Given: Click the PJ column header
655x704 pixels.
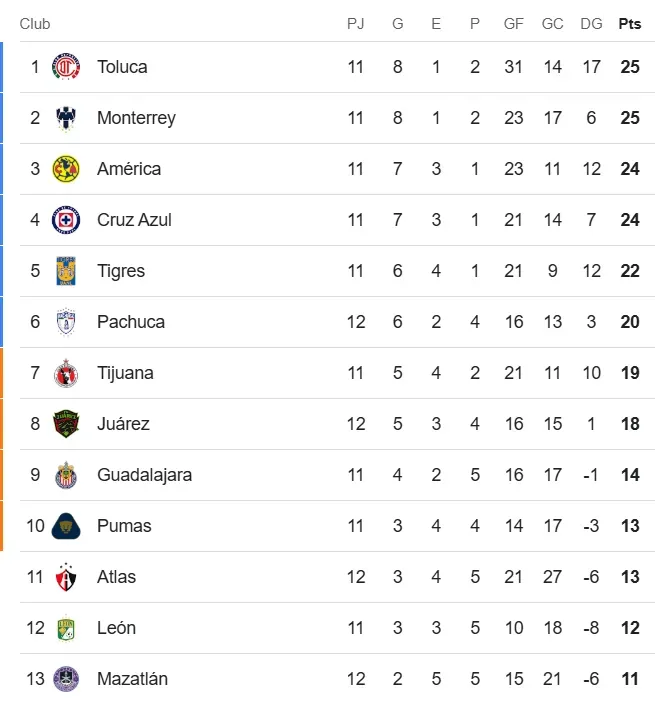Looking at the screenshot, I should click(356, 24).
